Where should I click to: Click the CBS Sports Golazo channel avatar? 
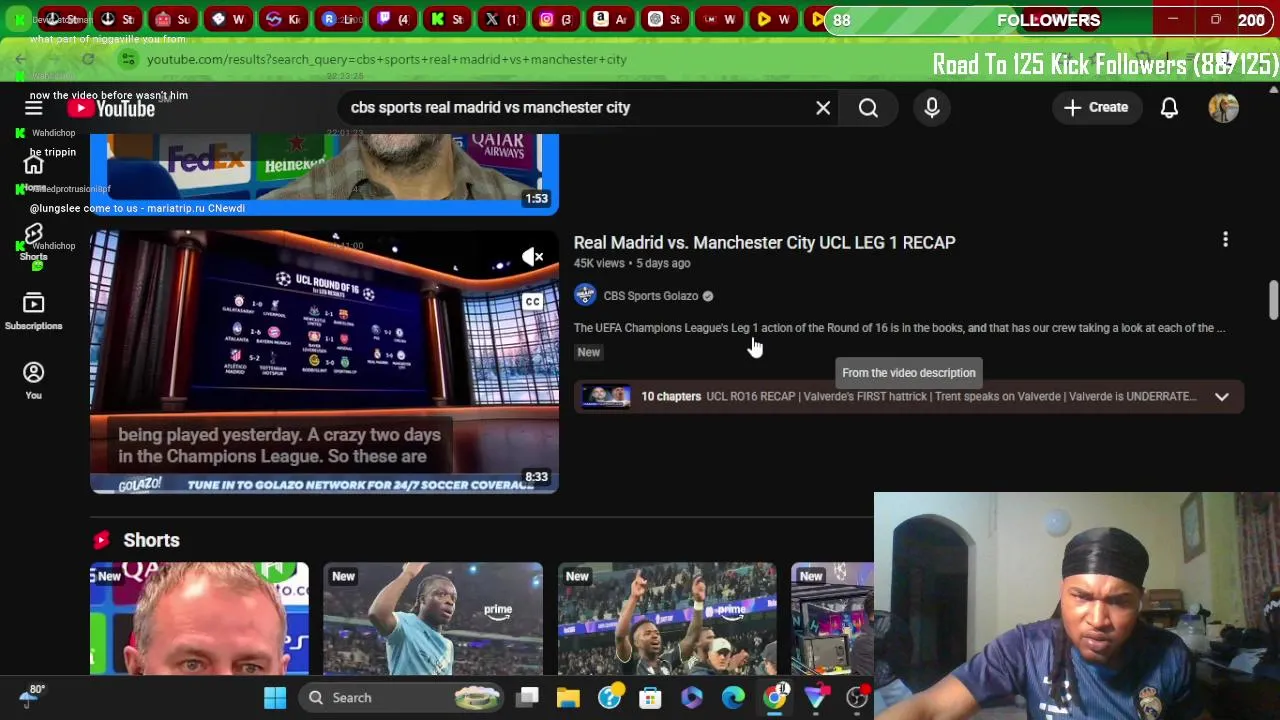585,295
